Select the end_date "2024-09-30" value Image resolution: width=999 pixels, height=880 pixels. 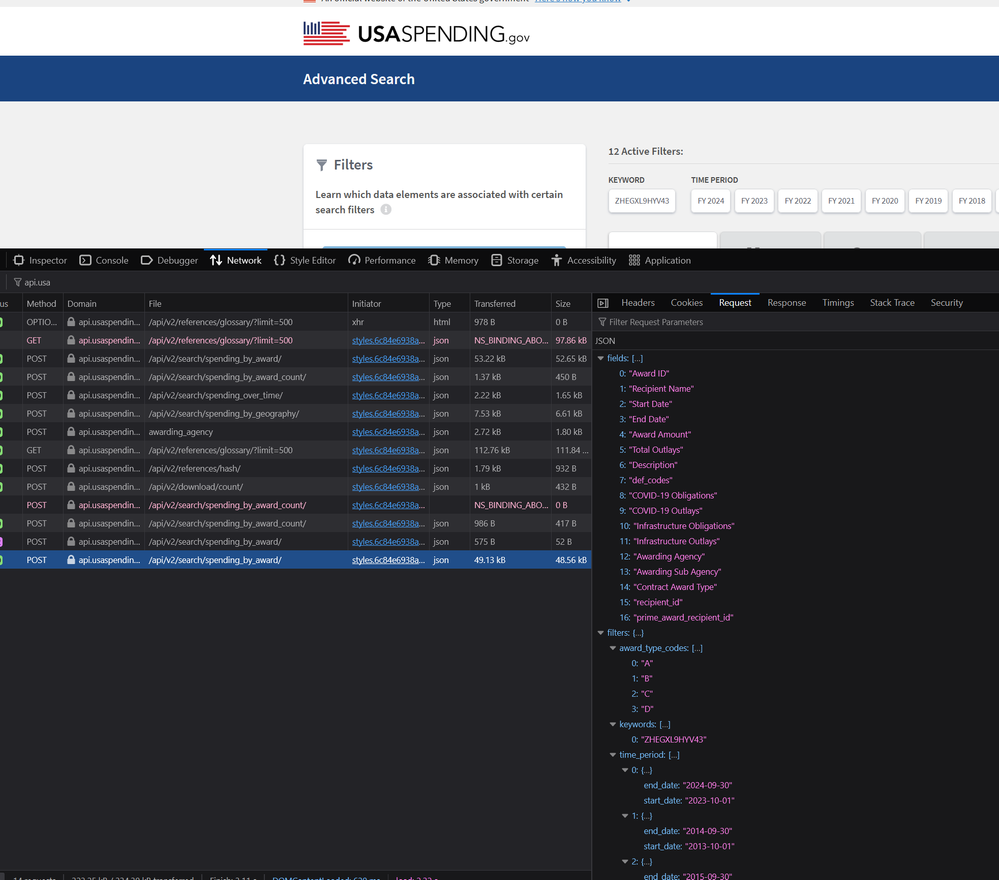(x=707, y=786)
